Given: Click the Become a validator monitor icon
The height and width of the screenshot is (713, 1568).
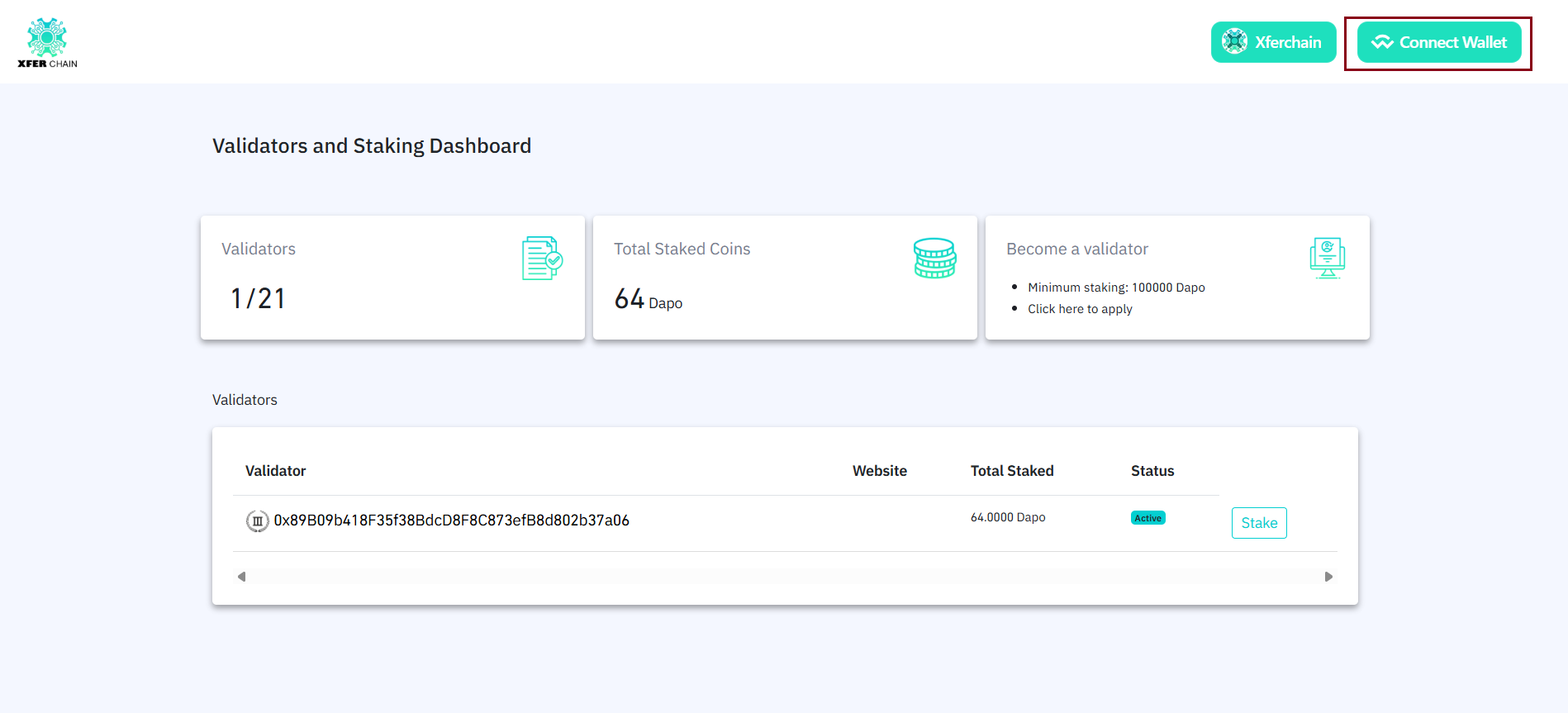Looking at the screenshot, I should point(1328,258).
